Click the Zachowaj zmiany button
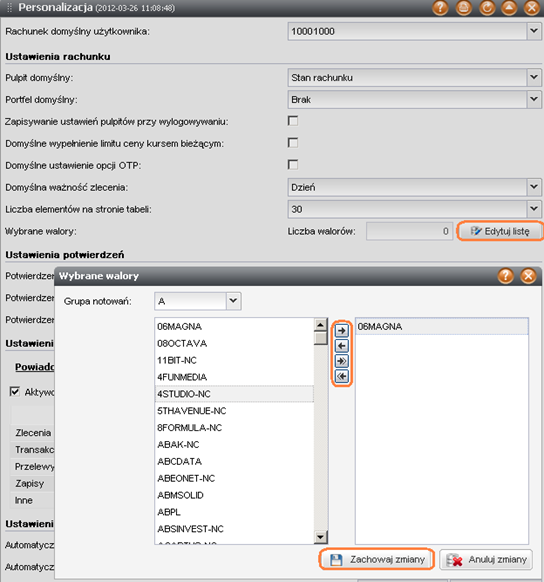This screenshot has height=582, width=544. [377, 559]
